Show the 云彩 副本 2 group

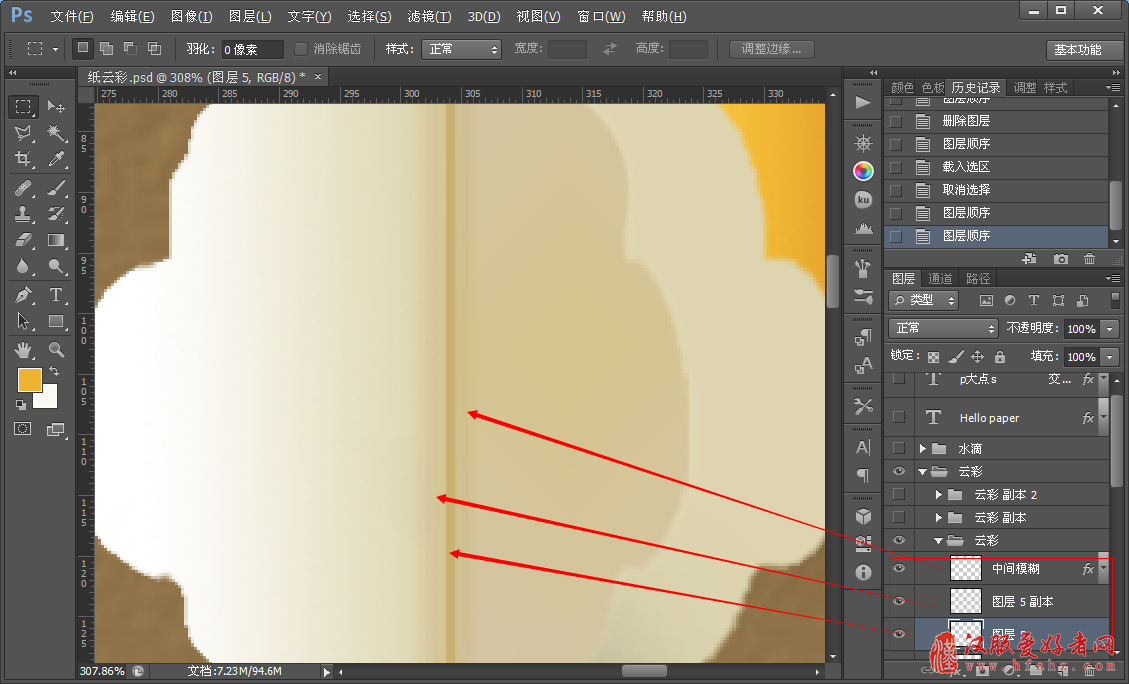(899, 494)
